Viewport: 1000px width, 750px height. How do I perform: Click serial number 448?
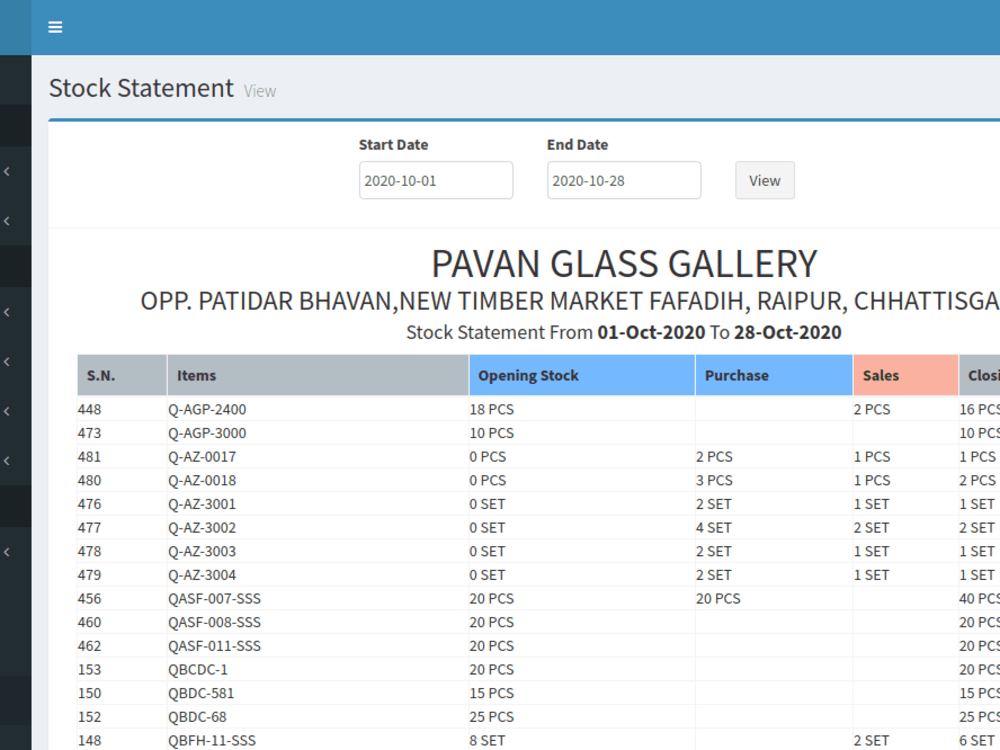point(89,409)
